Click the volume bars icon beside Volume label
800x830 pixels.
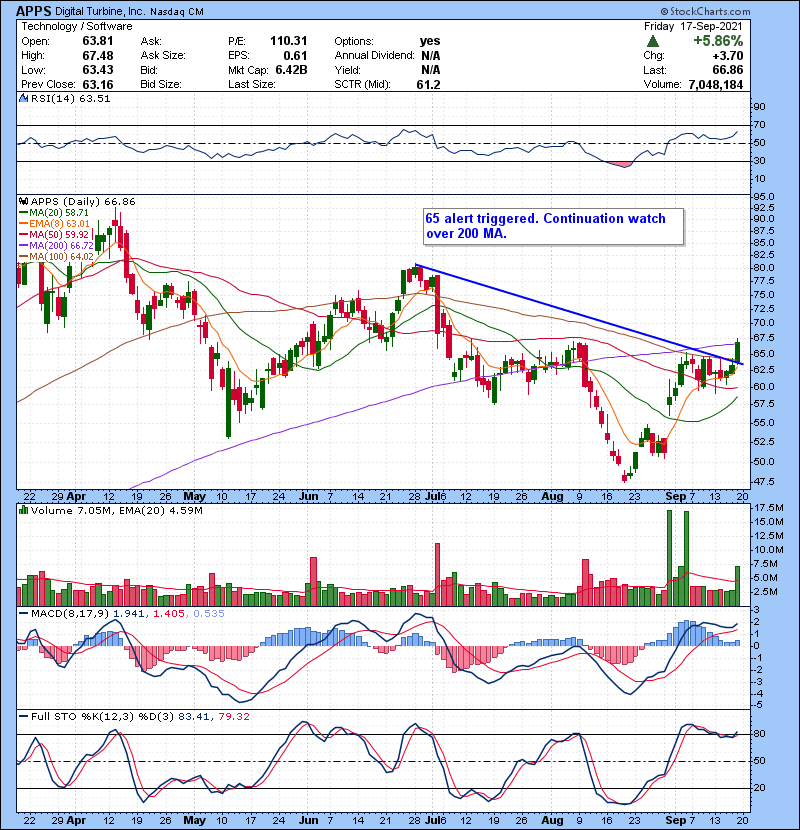point(23,510)
